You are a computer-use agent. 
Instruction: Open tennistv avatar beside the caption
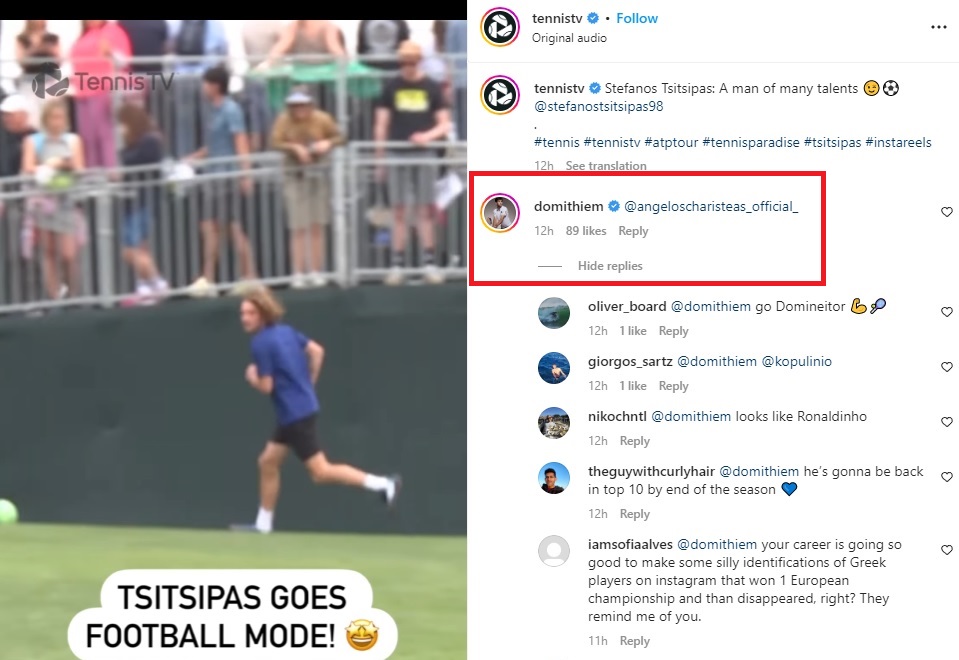point(500,95)
